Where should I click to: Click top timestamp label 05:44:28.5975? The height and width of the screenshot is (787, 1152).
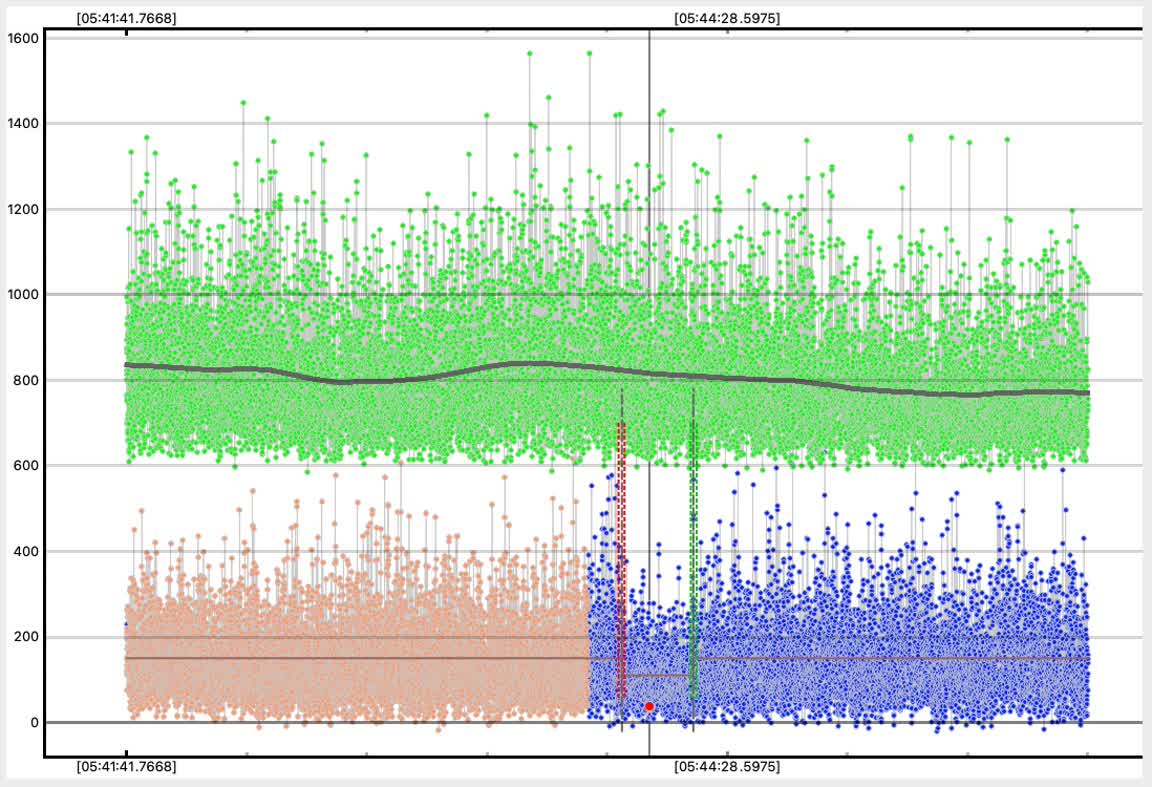point(727,18)
